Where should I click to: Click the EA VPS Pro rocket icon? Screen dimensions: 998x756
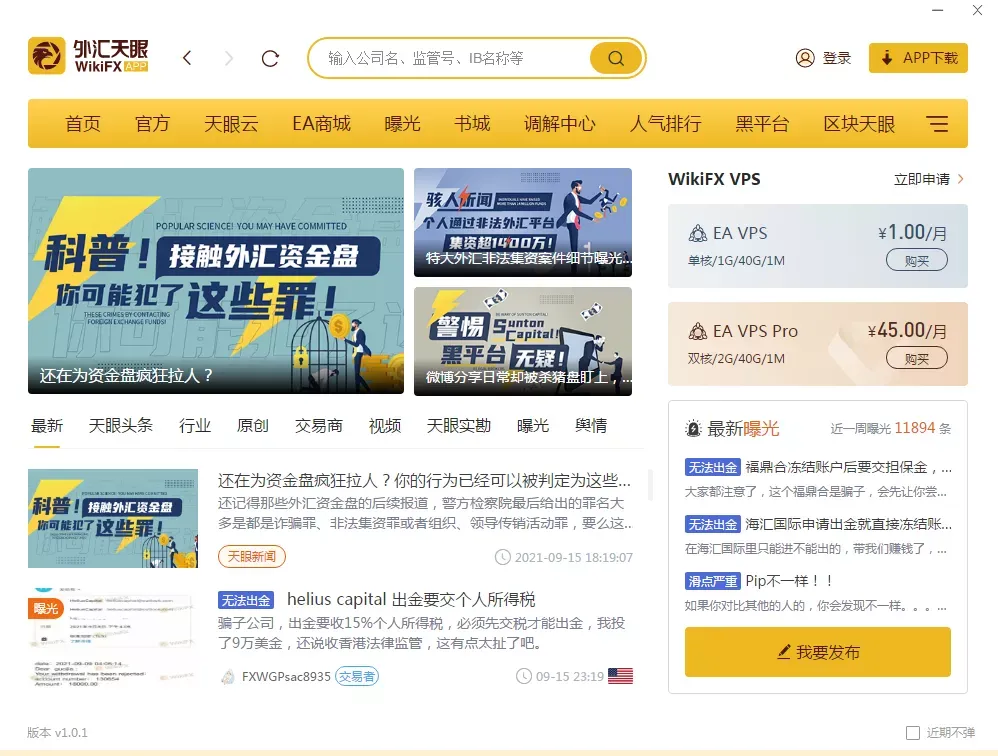(698, 332)
